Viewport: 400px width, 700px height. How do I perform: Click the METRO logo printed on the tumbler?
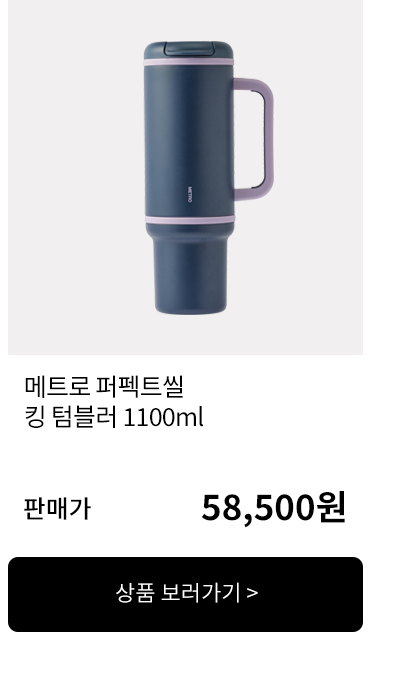coord(189,195)
